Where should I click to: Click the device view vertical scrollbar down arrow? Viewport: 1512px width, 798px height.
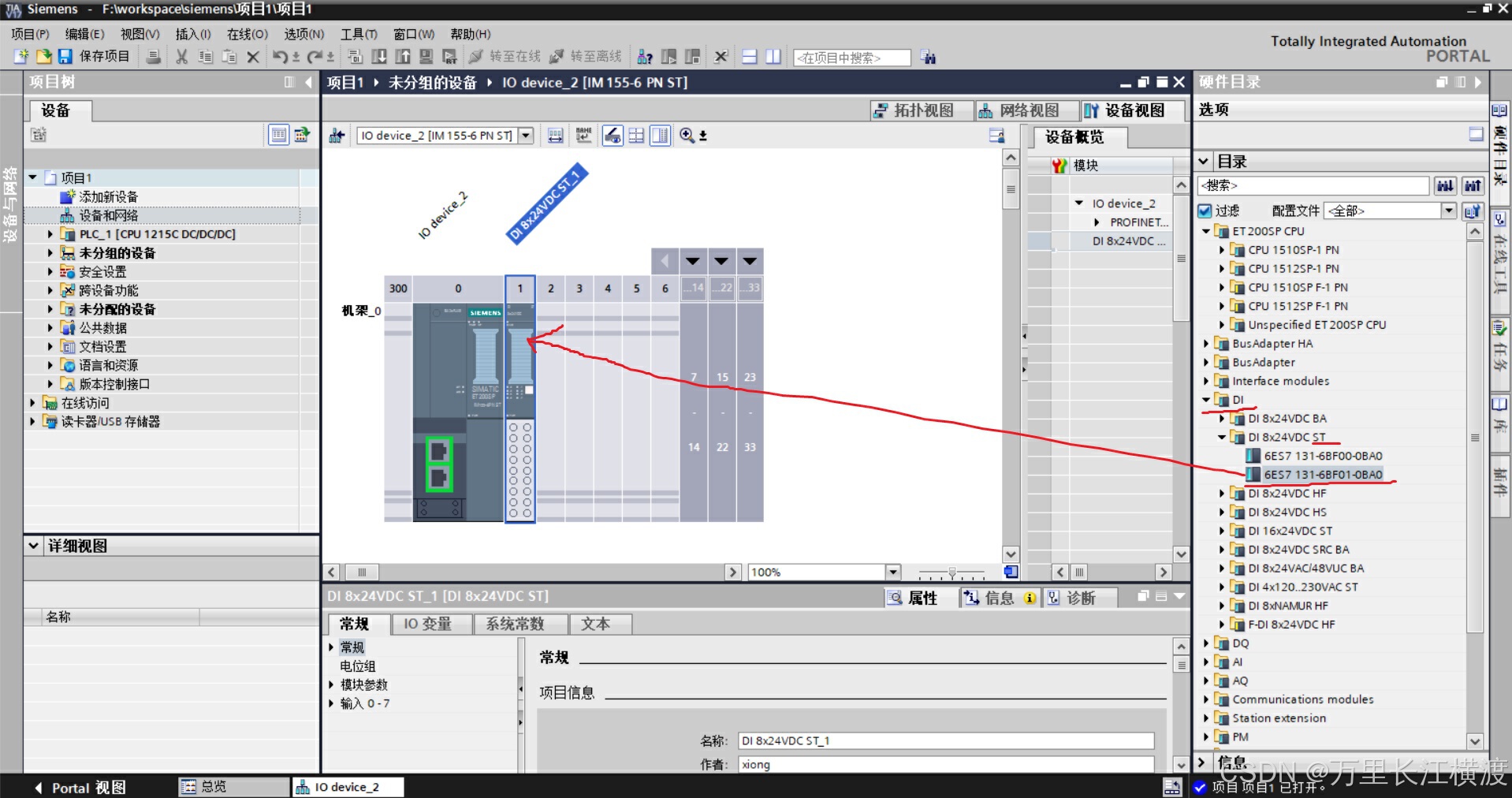pyautogui.click(x=1011, y=554)
